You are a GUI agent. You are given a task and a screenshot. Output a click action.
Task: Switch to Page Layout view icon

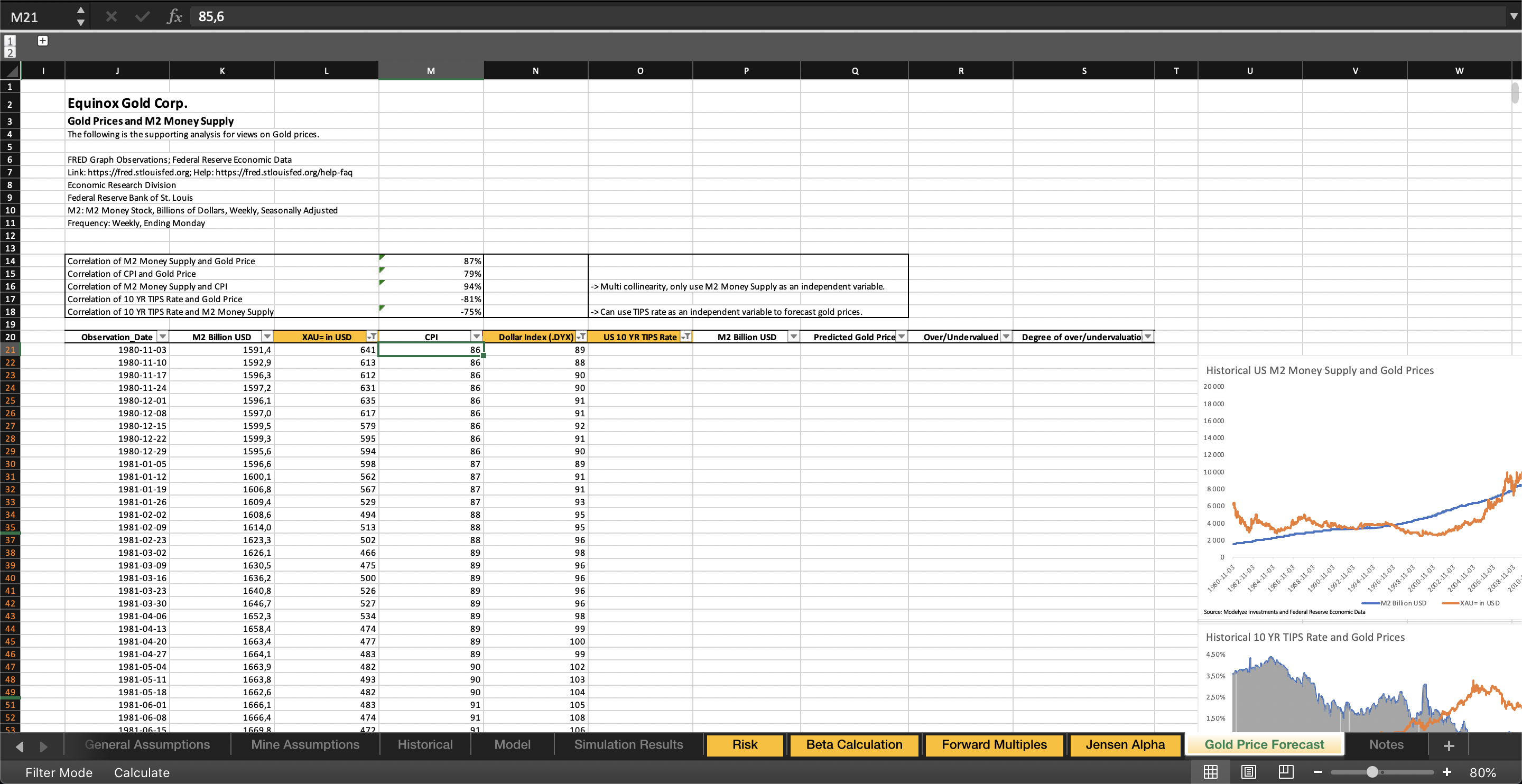coord(1248,772)
